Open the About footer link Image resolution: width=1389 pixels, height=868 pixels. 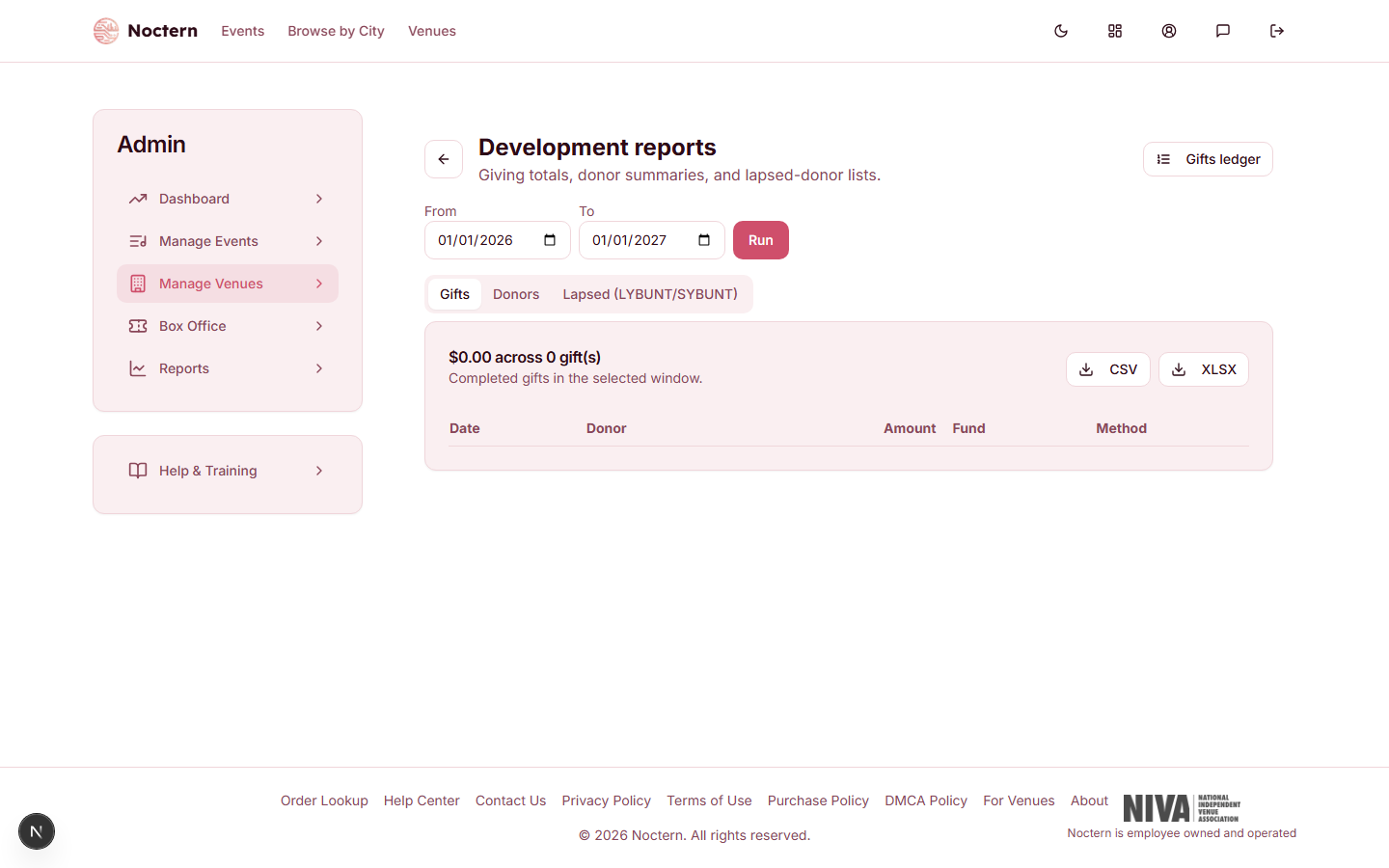[x=1089, y=800]
